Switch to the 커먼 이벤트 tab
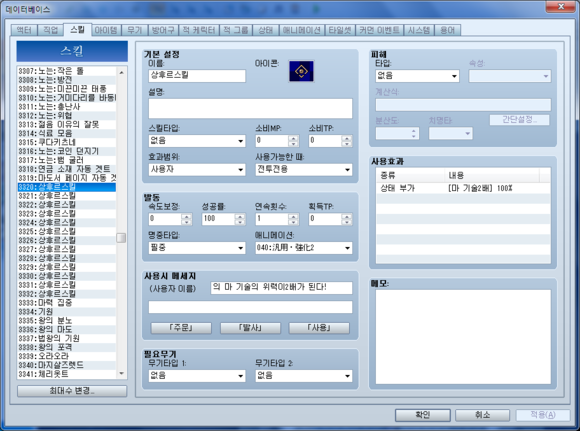This screenshot has height=431, width=580. click(x=380, y=30)
